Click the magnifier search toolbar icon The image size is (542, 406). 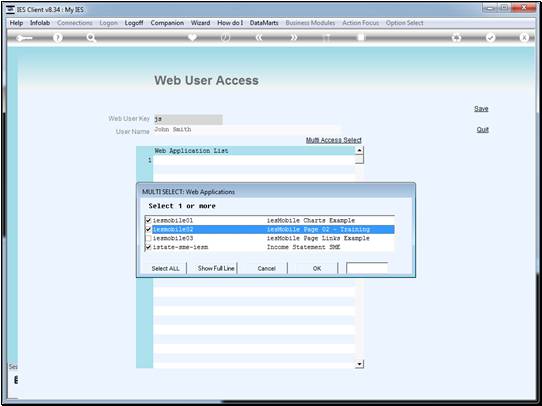point(91,38)
